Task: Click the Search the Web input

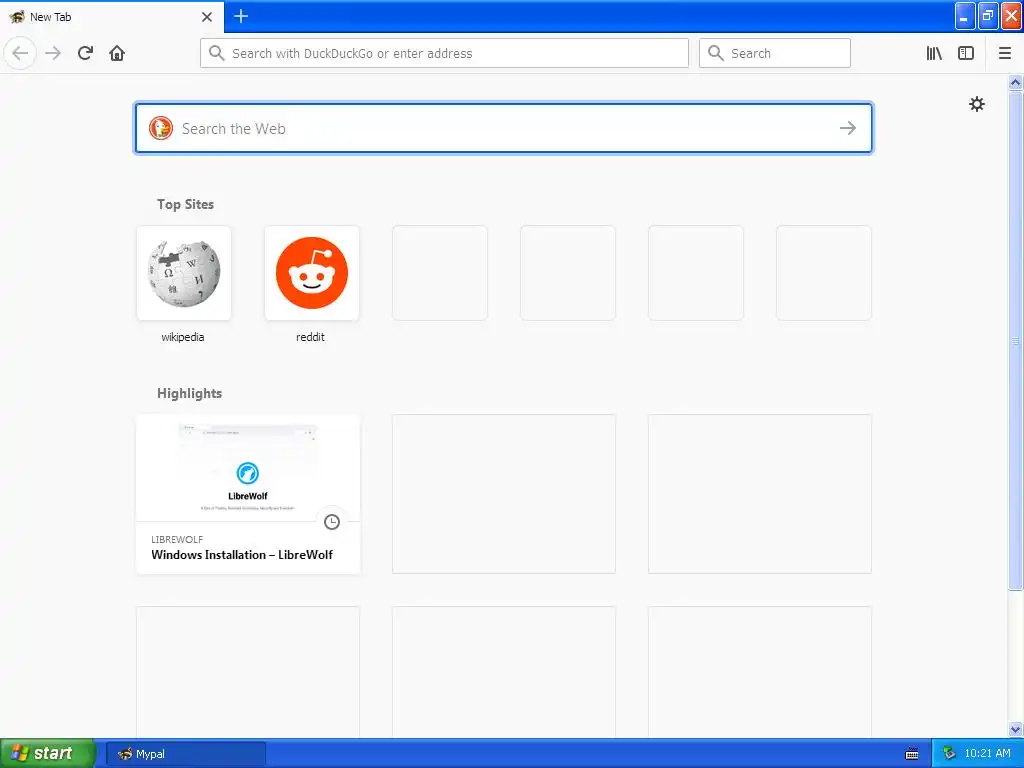Action: tap(504, 128)
